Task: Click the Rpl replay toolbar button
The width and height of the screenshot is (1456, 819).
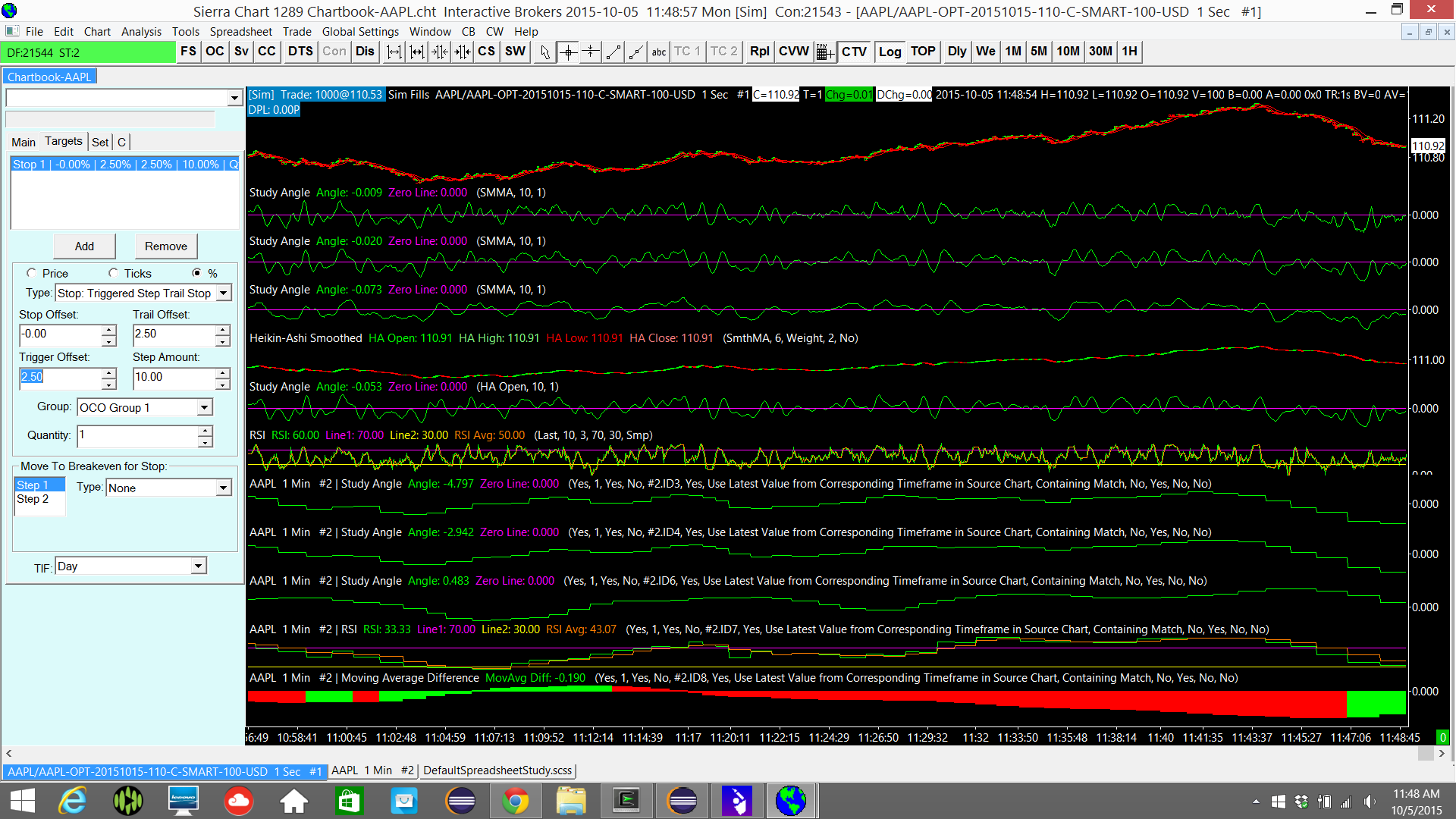Action: point(759,52)
